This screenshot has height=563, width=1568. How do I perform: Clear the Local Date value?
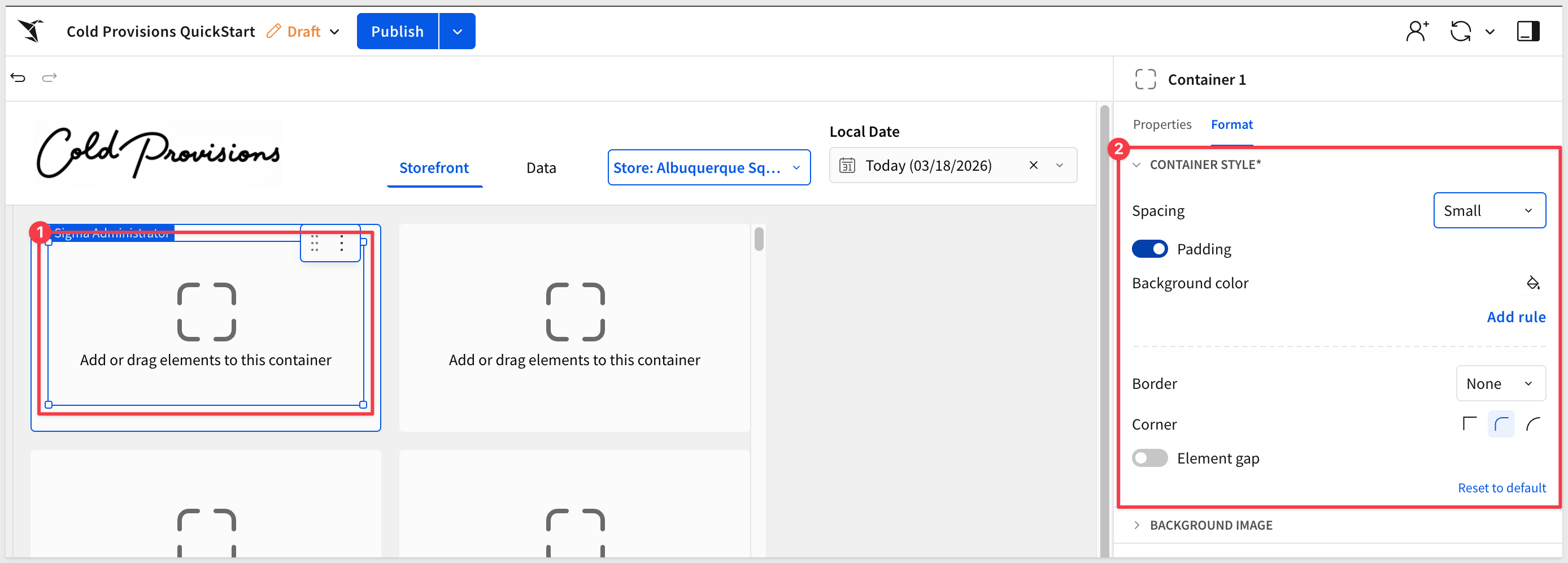click(1033, 165)
